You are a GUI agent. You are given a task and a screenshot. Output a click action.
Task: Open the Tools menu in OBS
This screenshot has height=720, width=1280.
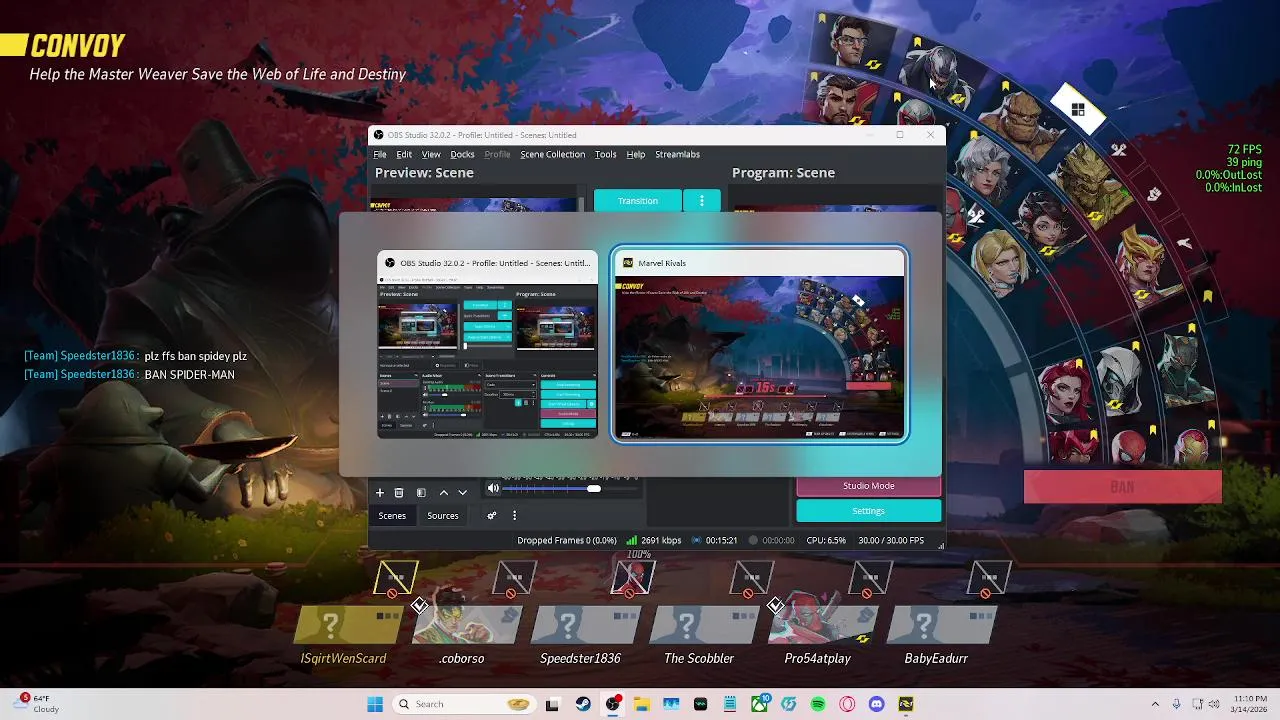click(605, 154)
